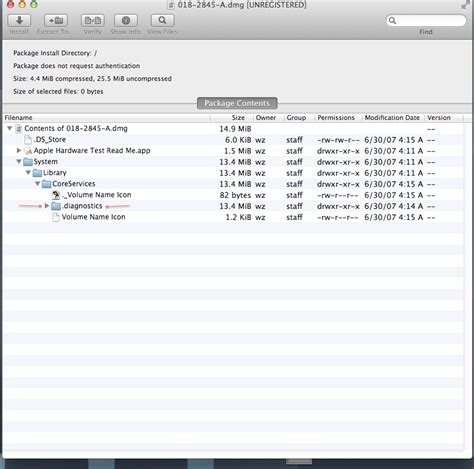Screen dimensions: 474x469
Task: Click the 4:14 modification date of .diagnostics
Action: tap(394, 206)
